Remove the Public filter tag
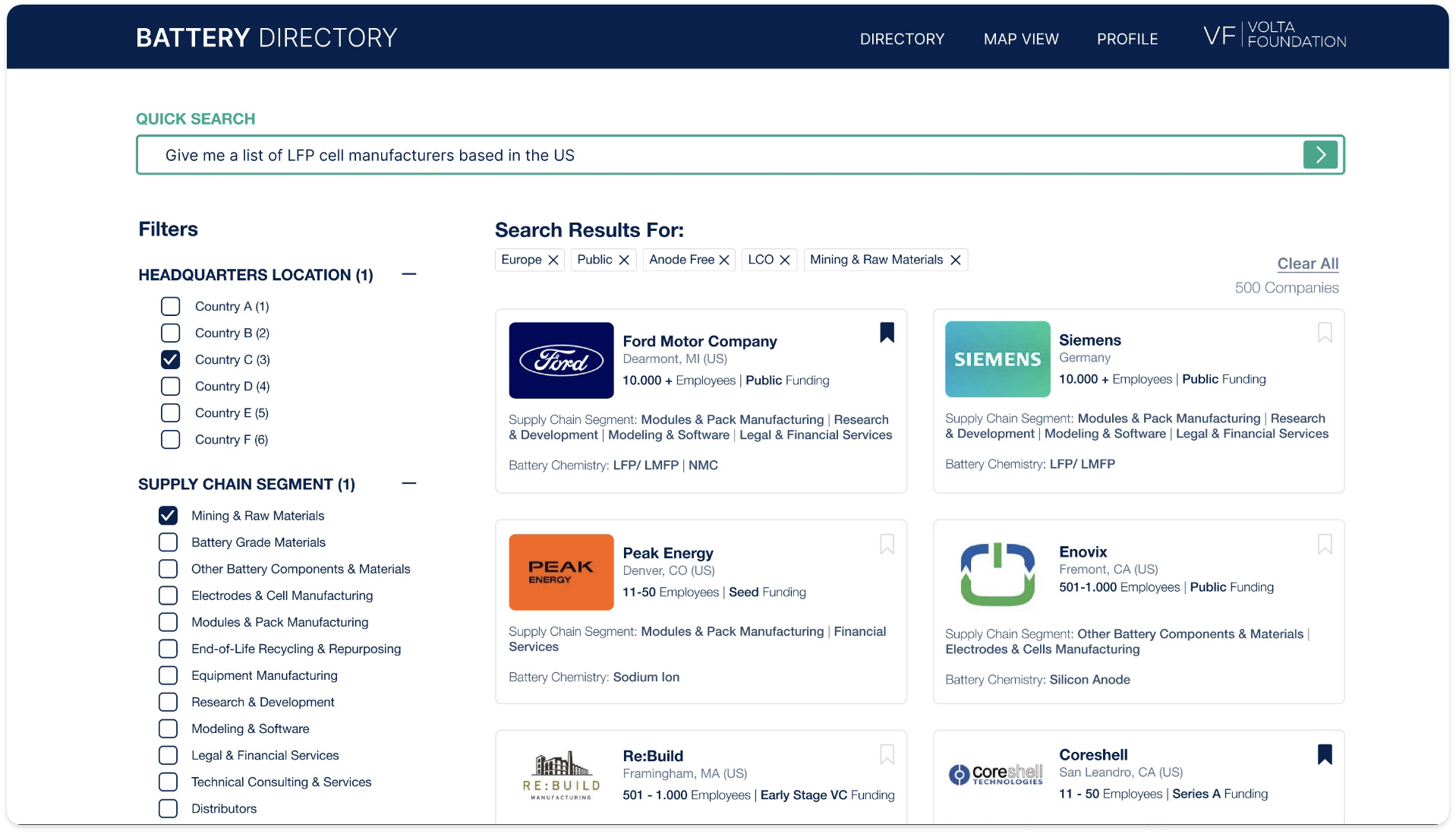 coord(624,261)
